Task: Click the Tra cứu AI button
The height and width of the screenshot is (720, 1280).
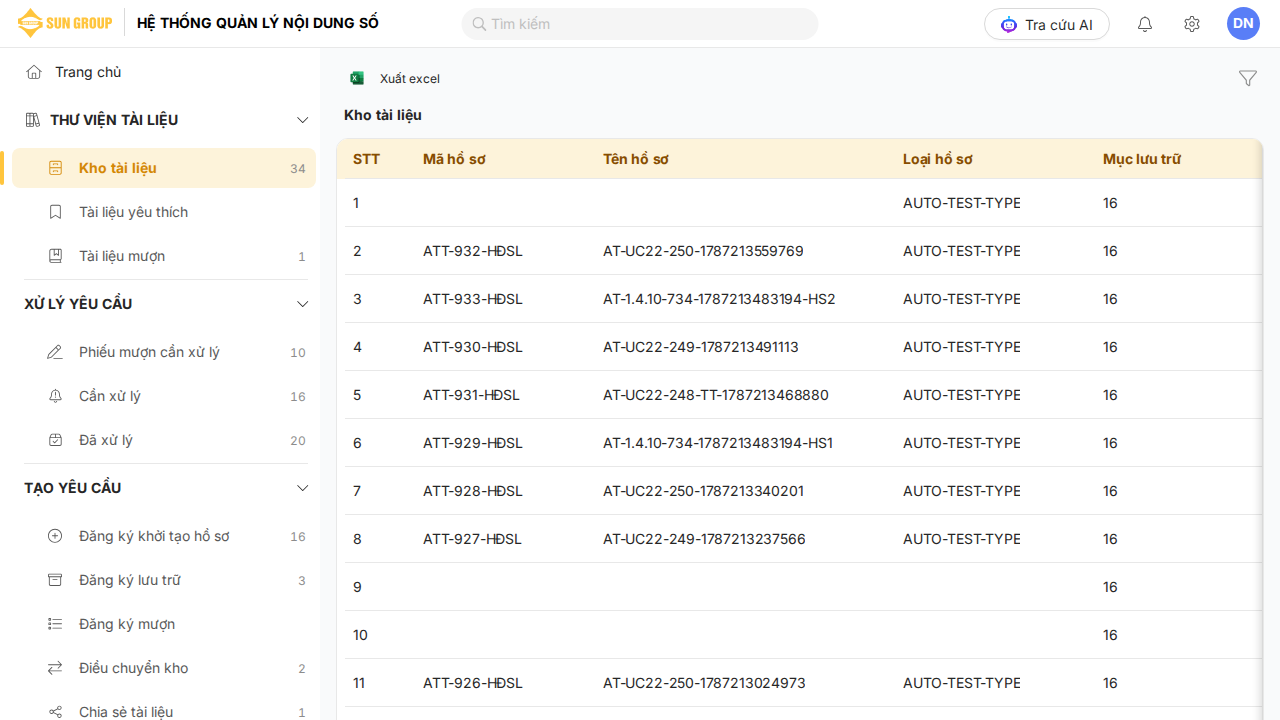Action: 1047,24
